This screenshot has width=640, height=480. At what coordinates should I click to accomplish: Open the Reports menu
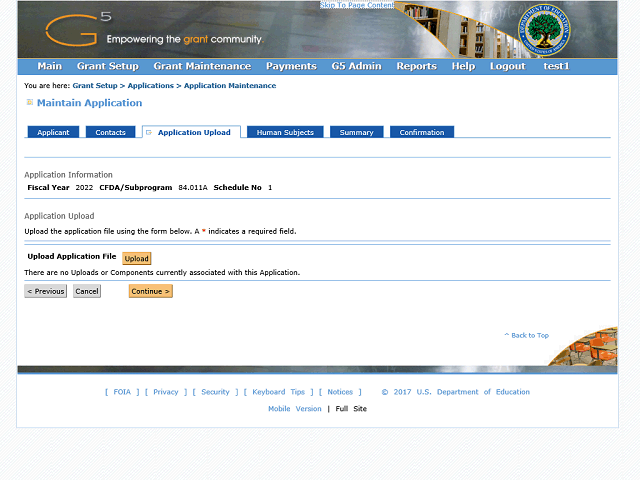coord(417,66)
